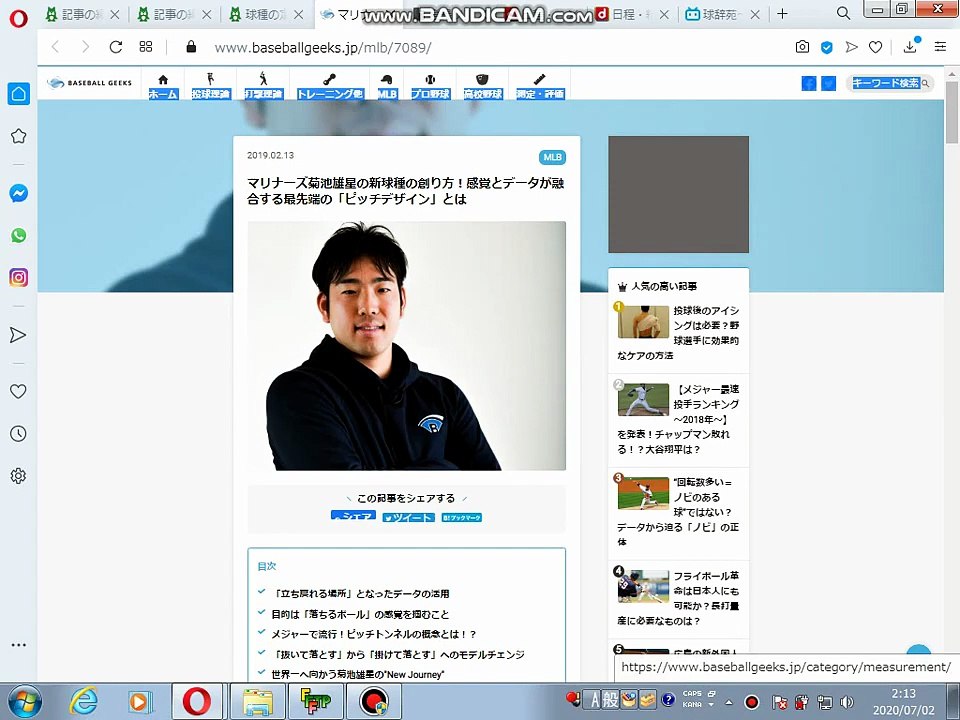Open ranked article フライボール革命
960x720 pixels.
coord(678,598)
